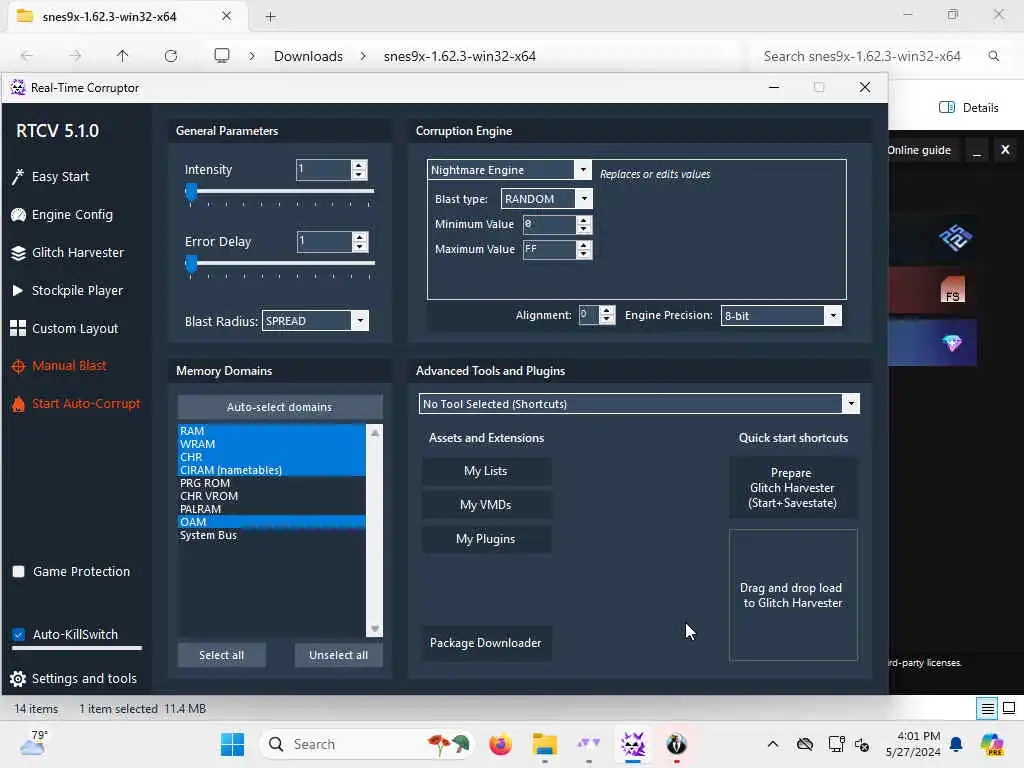Trigger Manual Blast crosshair icon
Image resolution: width=1024 pixels, height=768 pixels.
(x=18, y=366)
